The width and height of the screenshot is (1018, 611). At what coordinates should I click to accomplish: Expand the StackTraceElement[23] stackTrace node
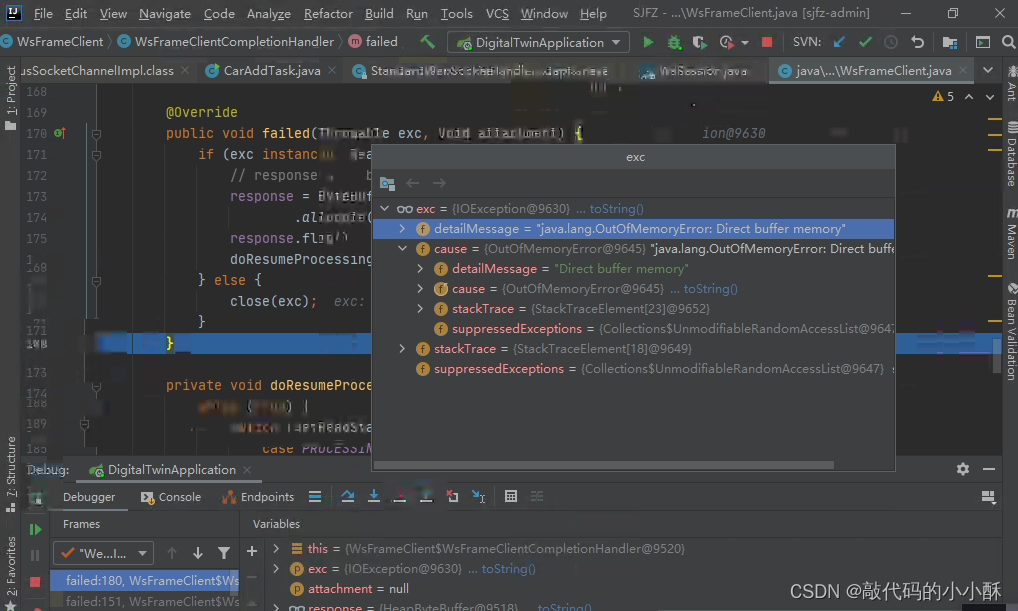420,308
